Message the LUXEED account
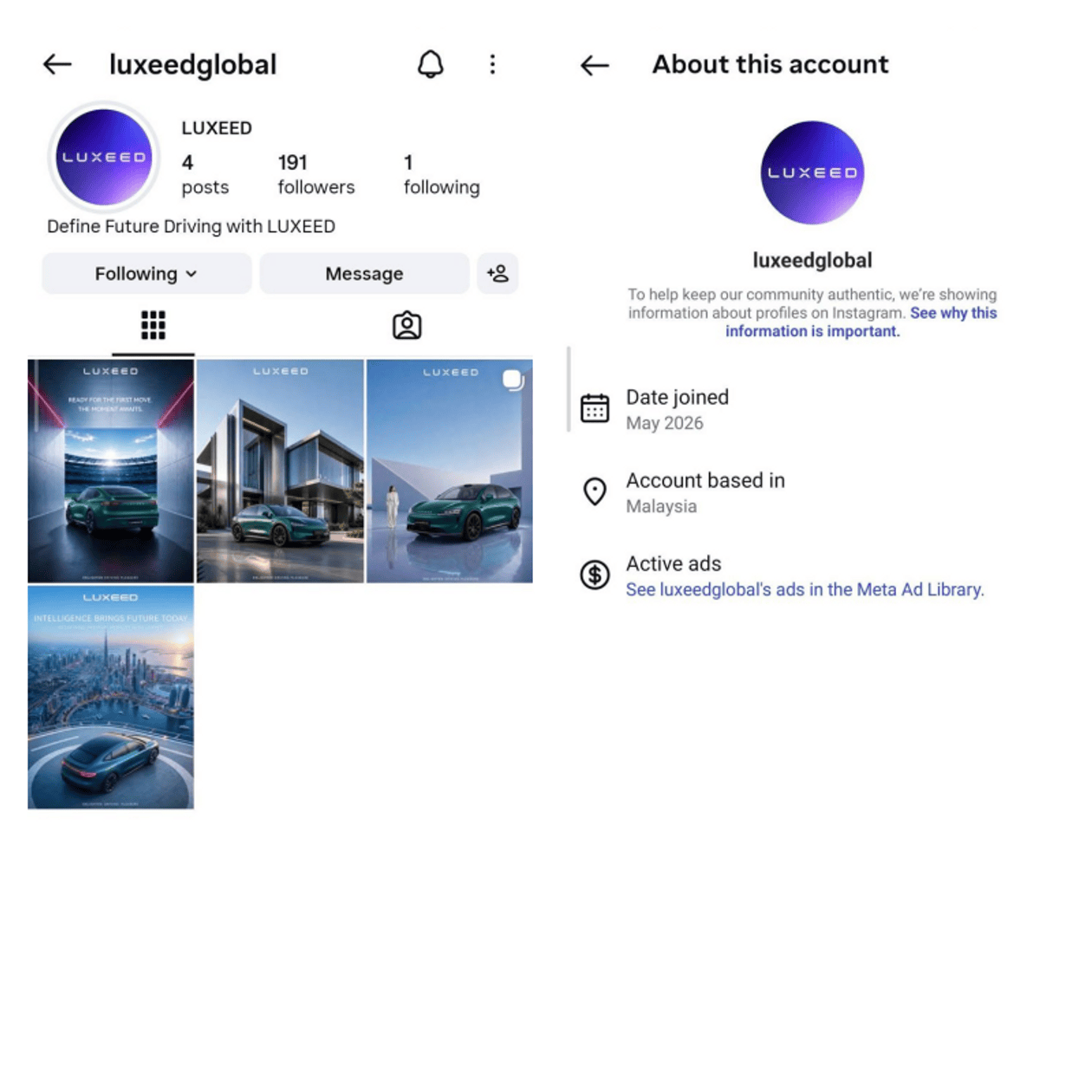Image resolution: width=1092 pixels, height=1092 pixels. [364, 274]
